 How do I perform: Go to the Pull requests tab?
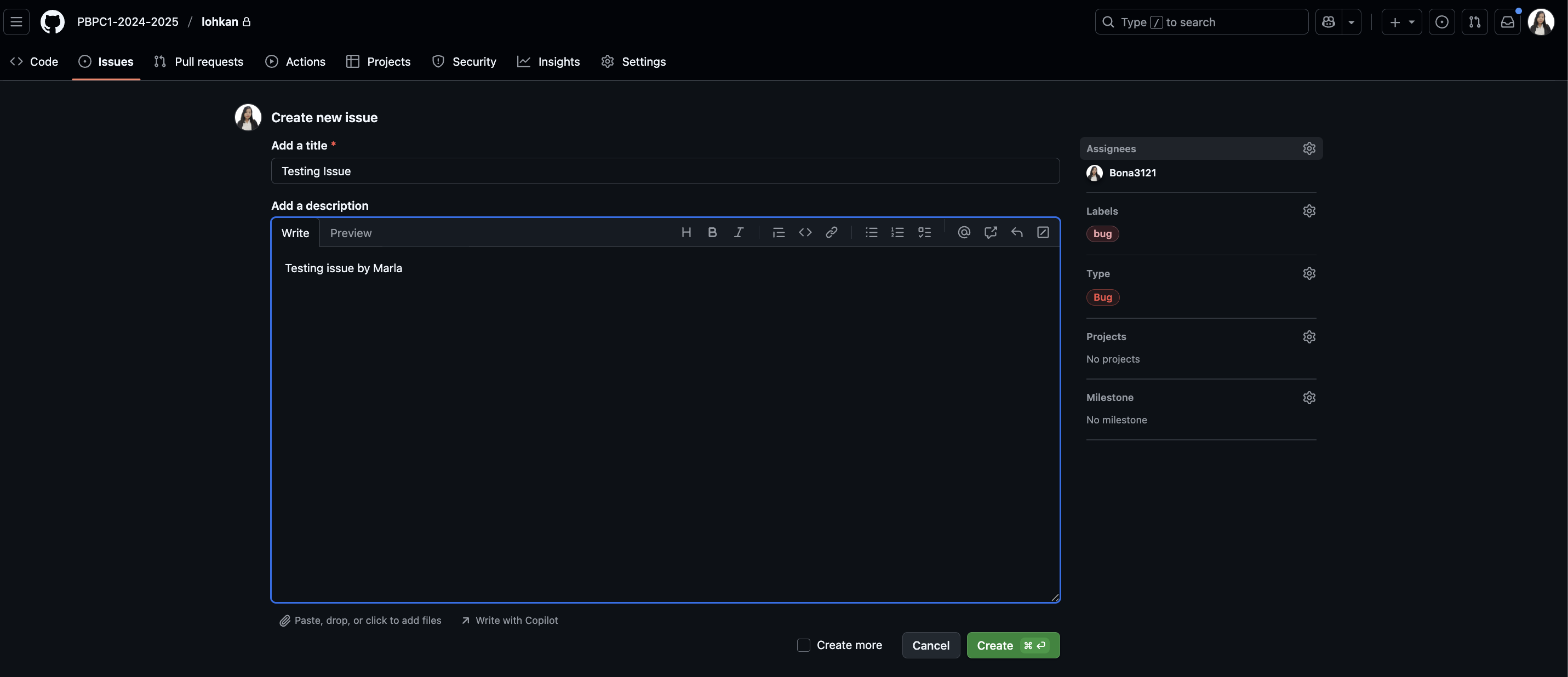[198, 61]
